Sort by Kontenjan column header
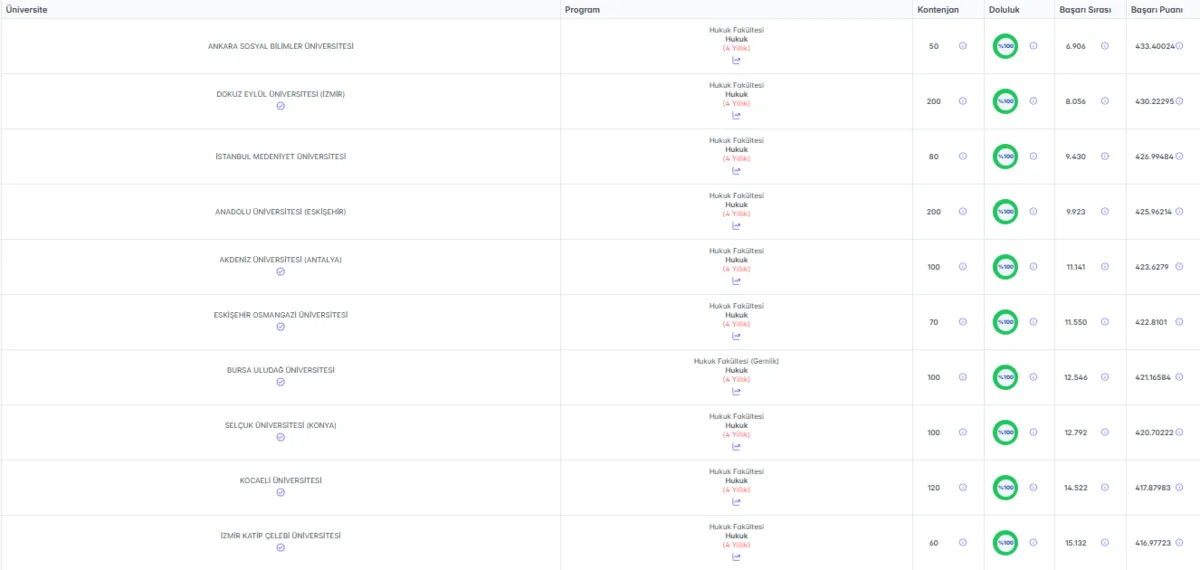Screen dimensions: 1200x570 pyautogui.click(x=937, y=9)
